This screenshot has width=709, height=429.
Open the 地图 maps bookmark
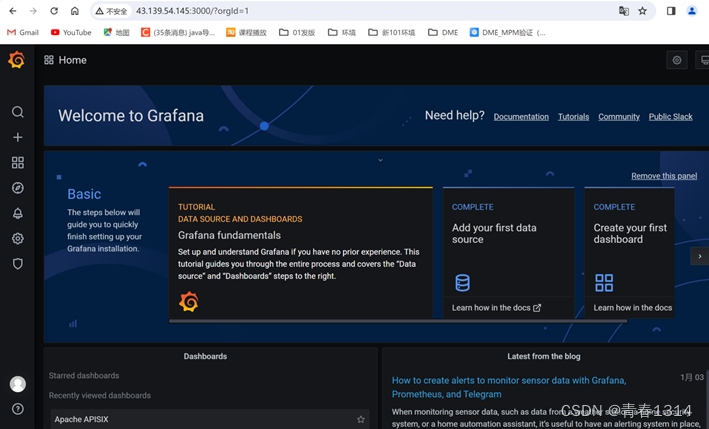point(117,33)
